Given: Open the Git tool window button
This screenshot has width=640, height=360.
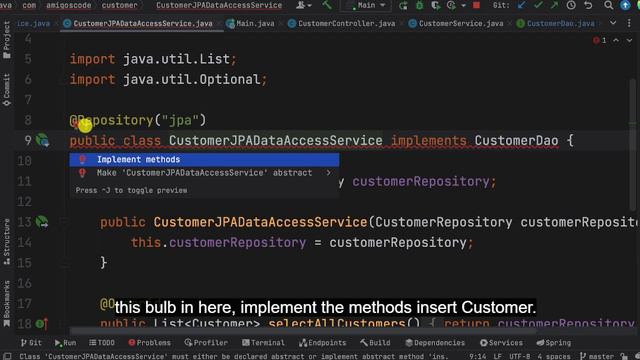Looking at the screenshot, I should (31, 342).
